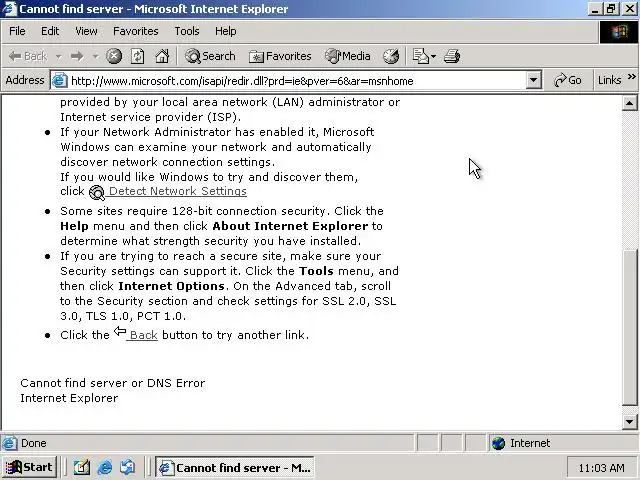Viewport: 640px width, 480px height.
Task: Open the Help menu
Action: pos(226,31)
